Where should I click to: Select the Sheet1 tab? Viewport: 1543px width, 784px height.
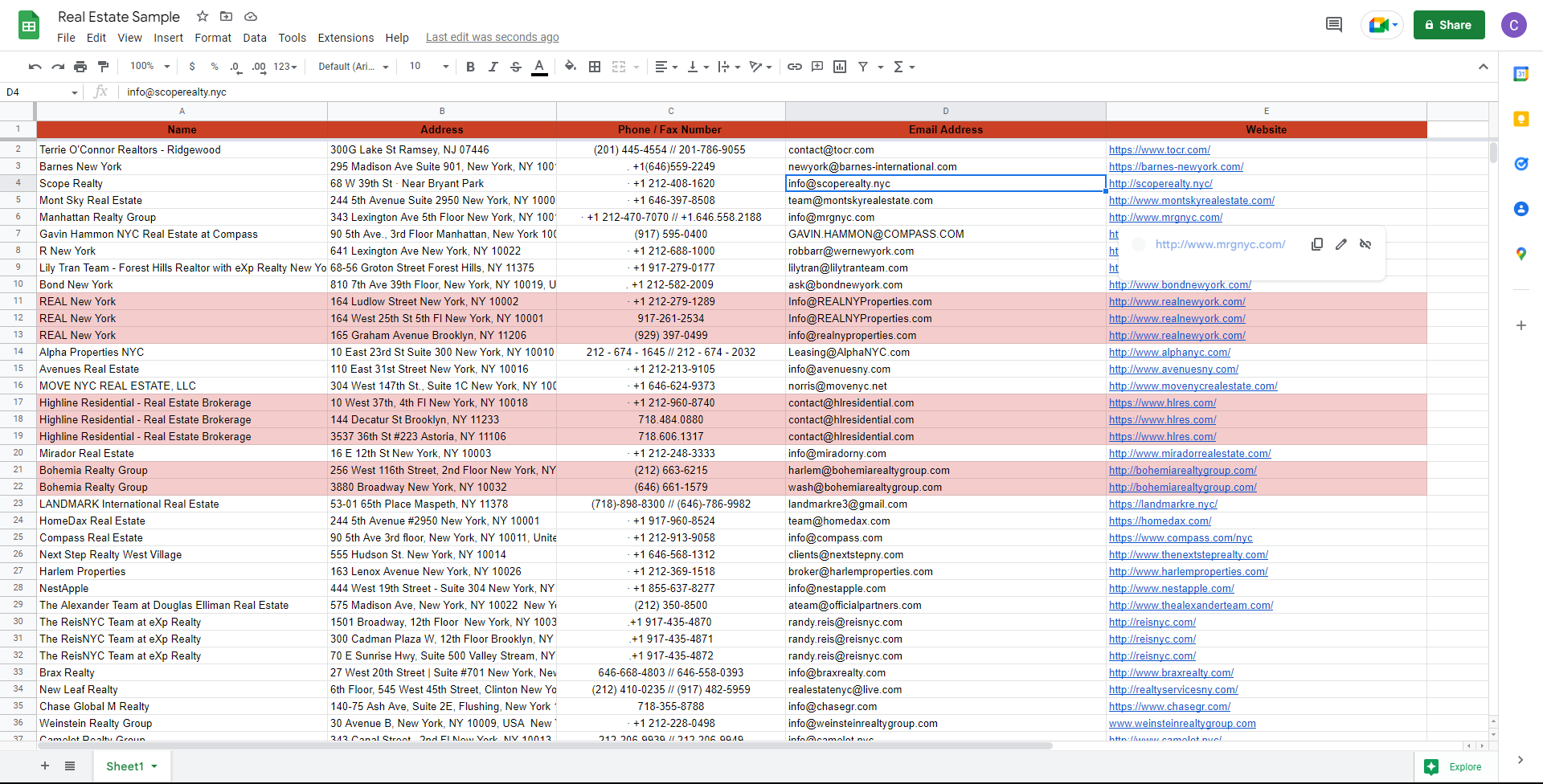pos(132,766)
